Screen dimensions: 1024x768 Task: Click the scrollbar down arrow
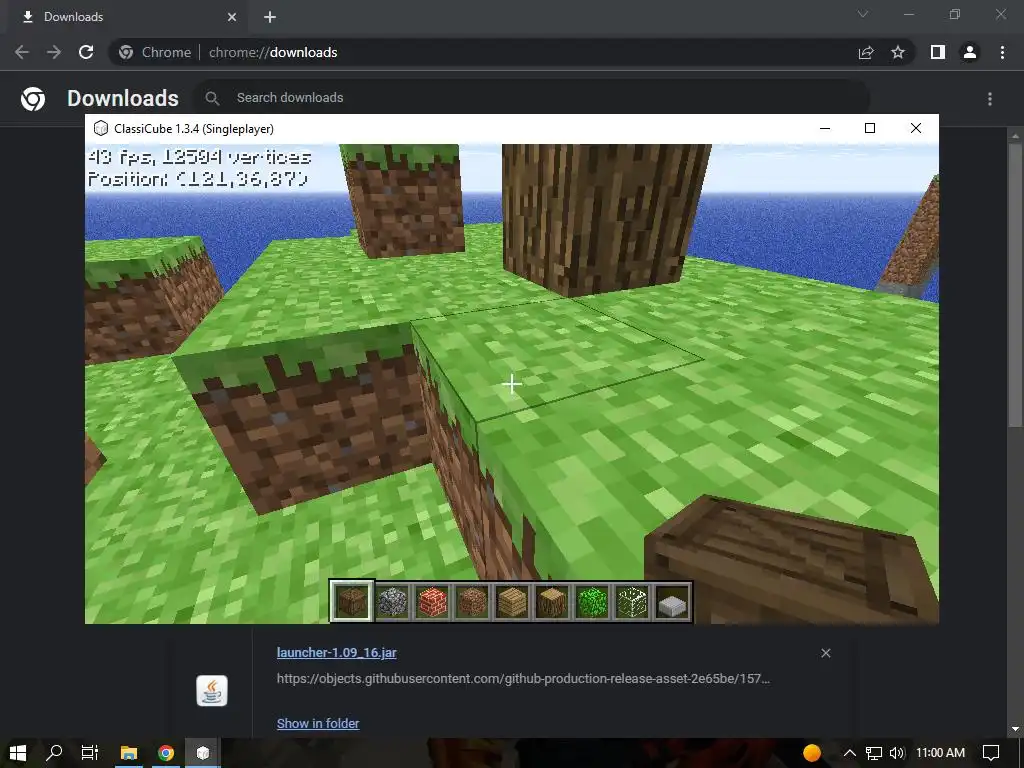tap(1014, 729)
